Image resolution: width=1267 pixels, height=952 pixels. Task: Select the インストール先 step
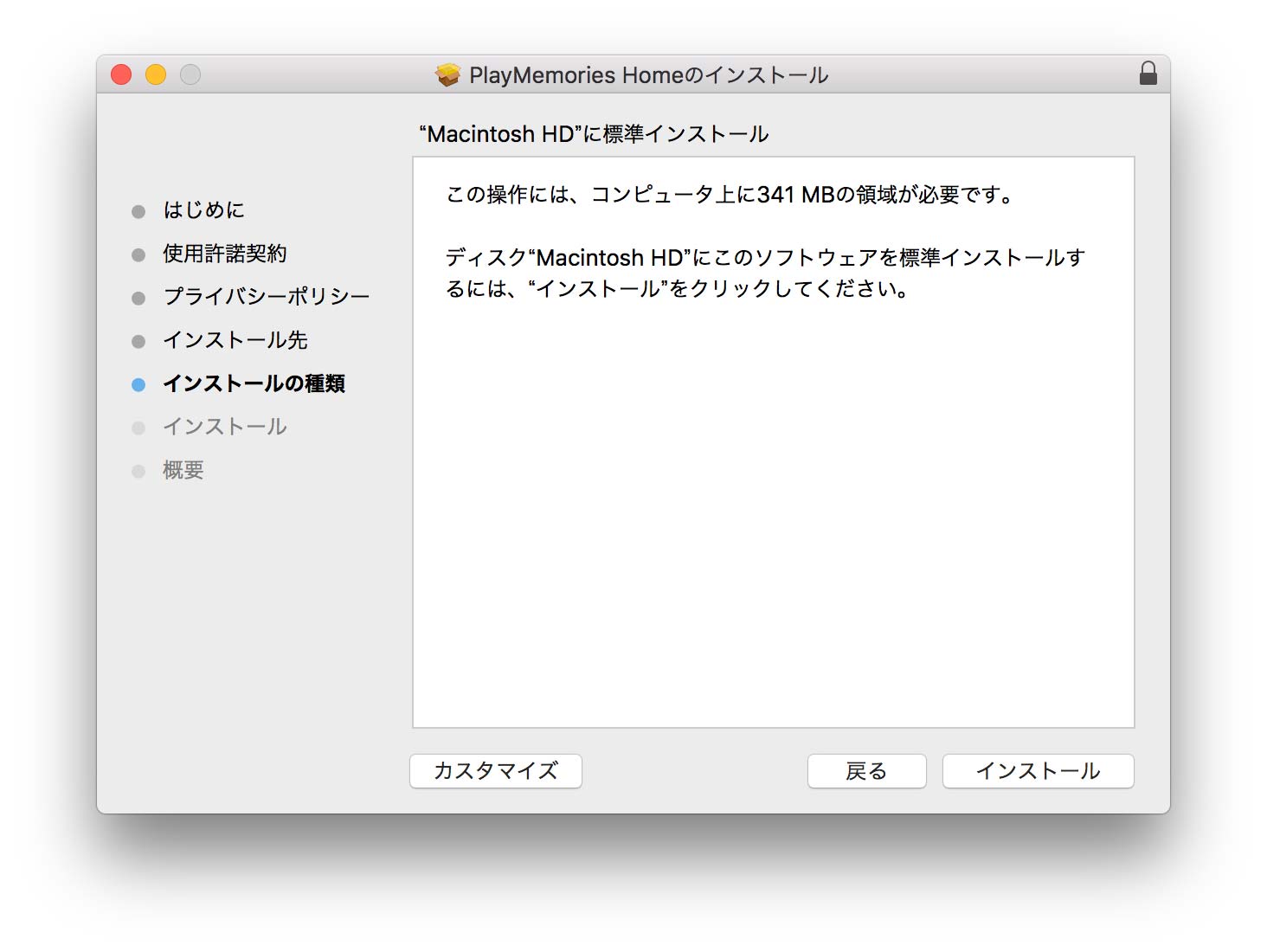tap(235, 340)
